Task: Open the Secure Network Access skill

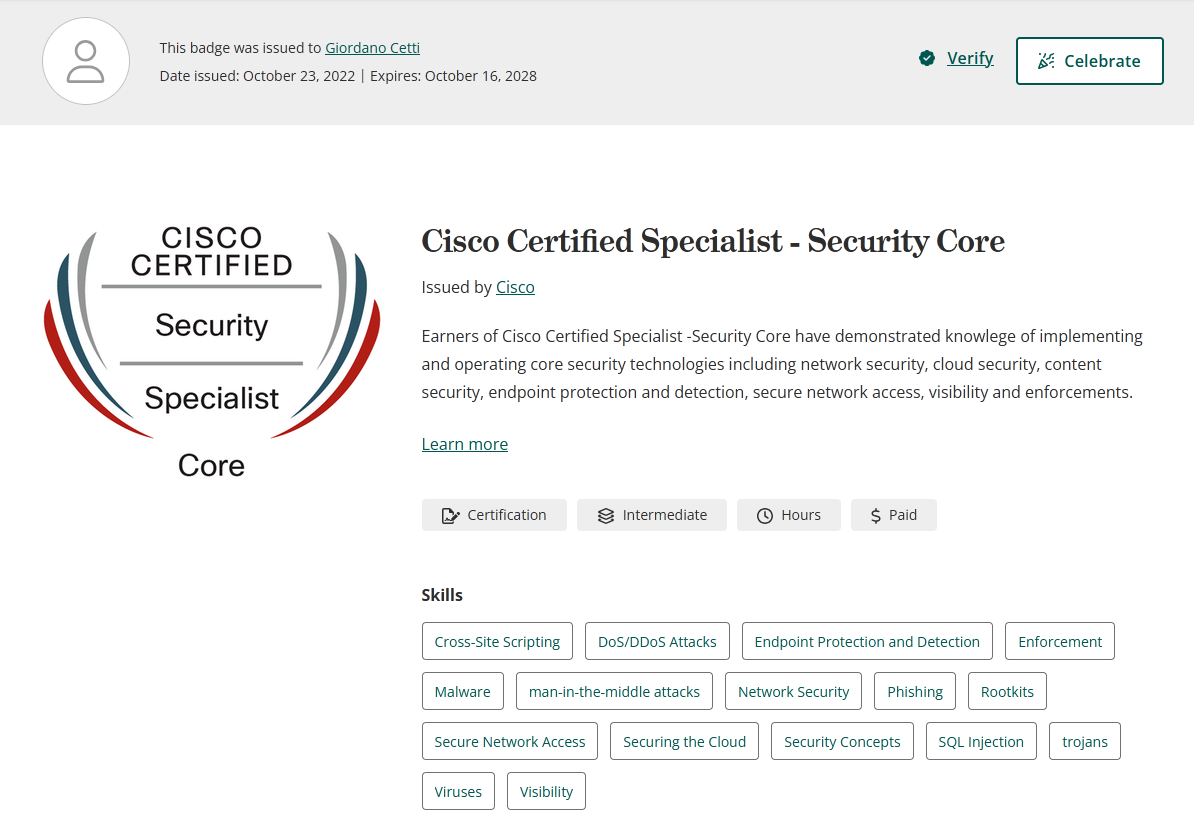Action: (510, 742)
